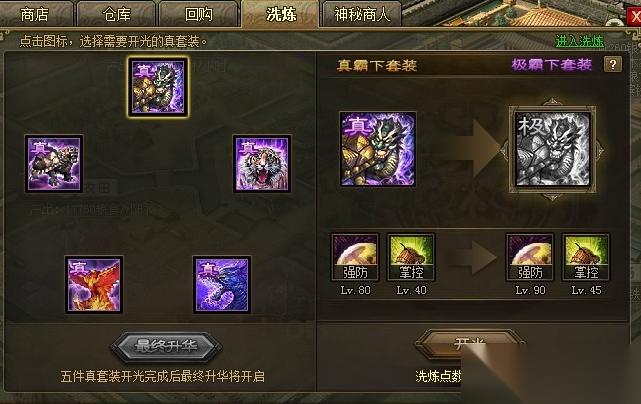Select the true blue dragon set icon
Screen dimensions: 641x404
tap(222, 285)
